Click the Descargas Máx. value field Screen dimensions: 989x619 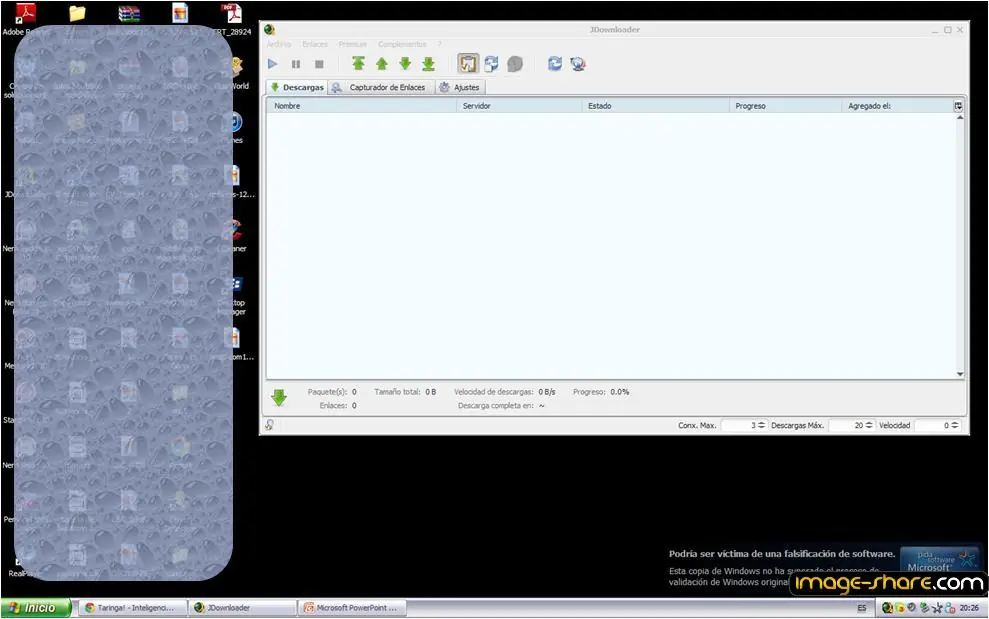tap(846, 425)
